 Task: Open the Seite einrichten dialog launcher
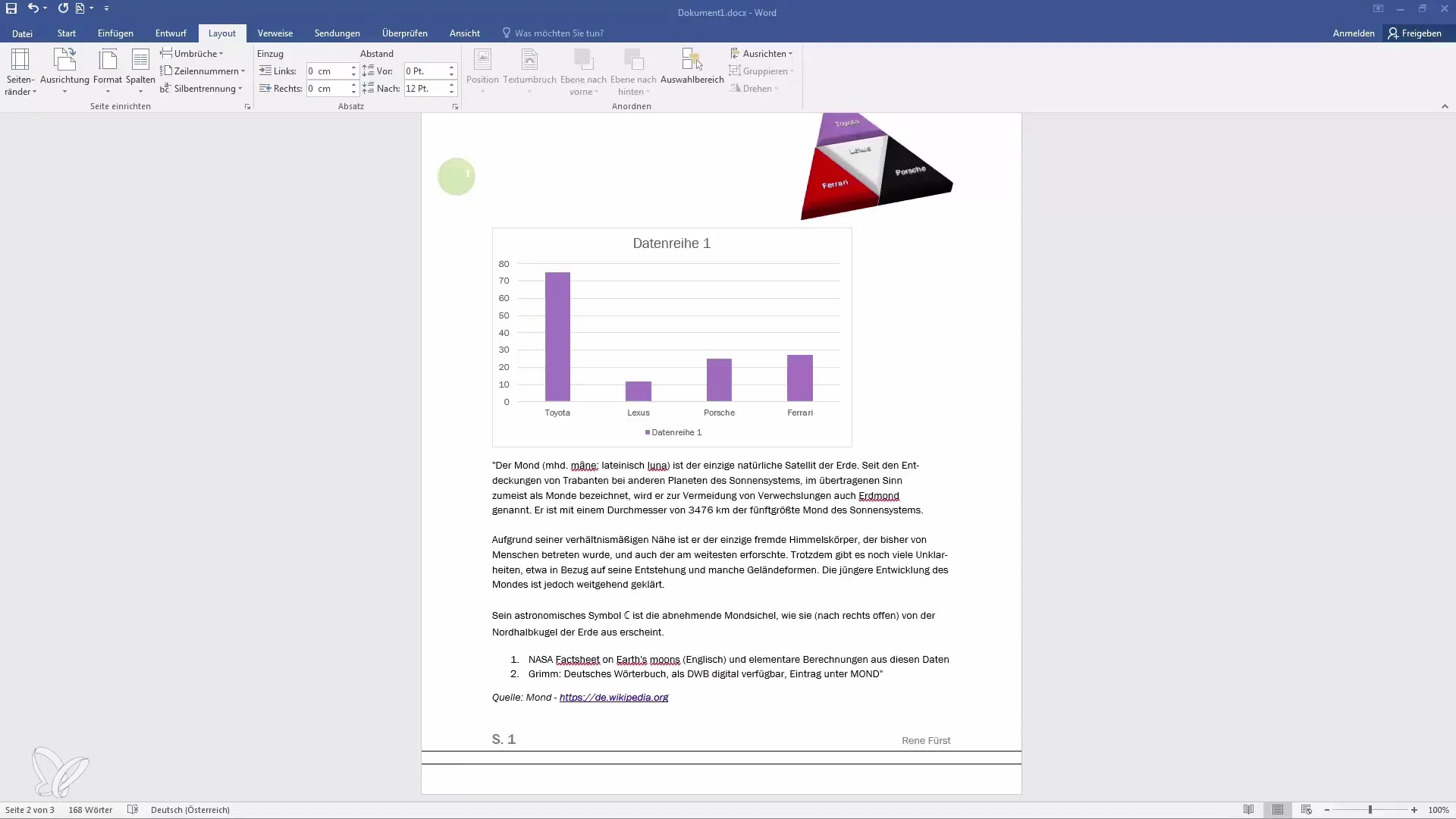[x=247, y=107]
